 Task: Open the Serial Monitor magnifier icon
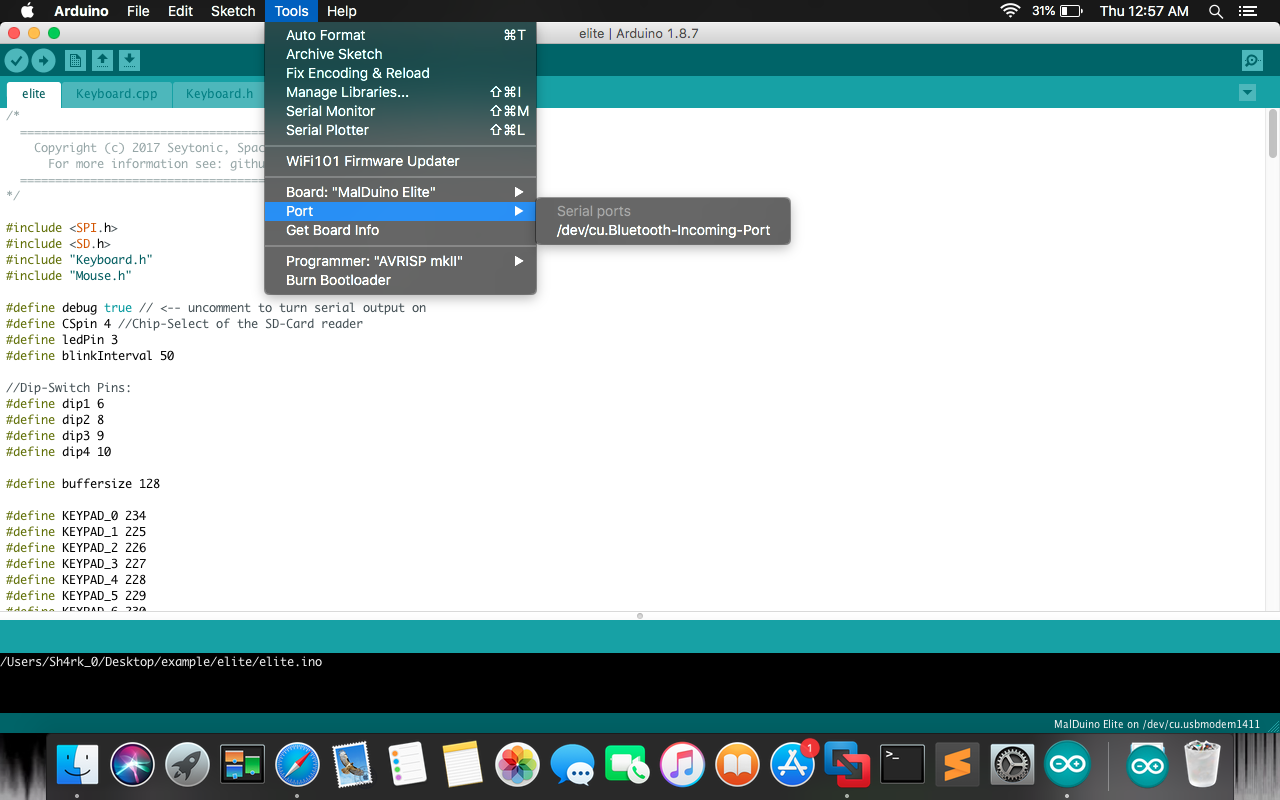(1252, 60)
